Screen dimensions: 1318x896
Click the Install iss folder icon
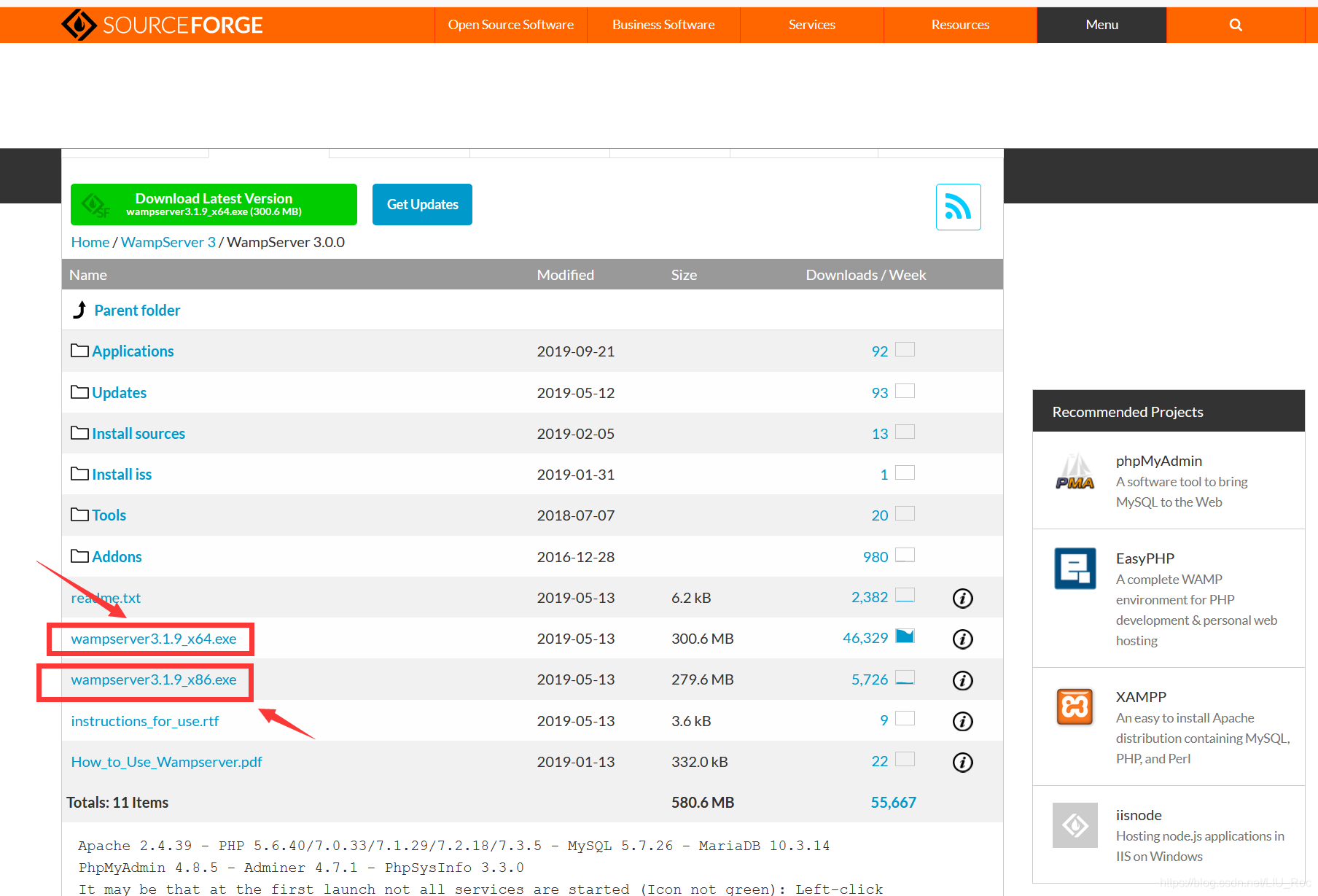click(79, 474)
